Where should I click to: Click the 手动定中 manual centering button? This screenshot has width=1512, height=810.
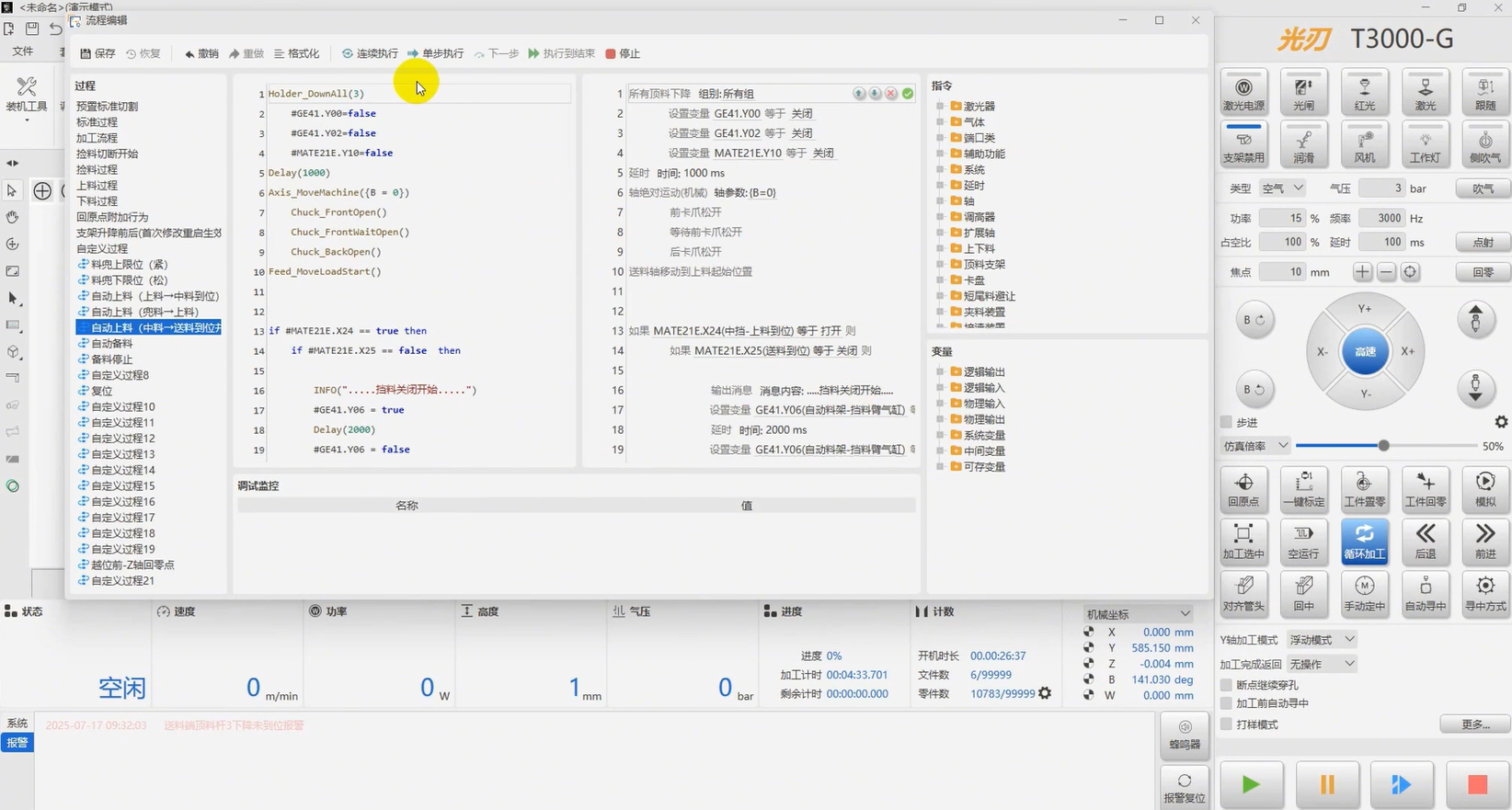[x=1364, y=594]
